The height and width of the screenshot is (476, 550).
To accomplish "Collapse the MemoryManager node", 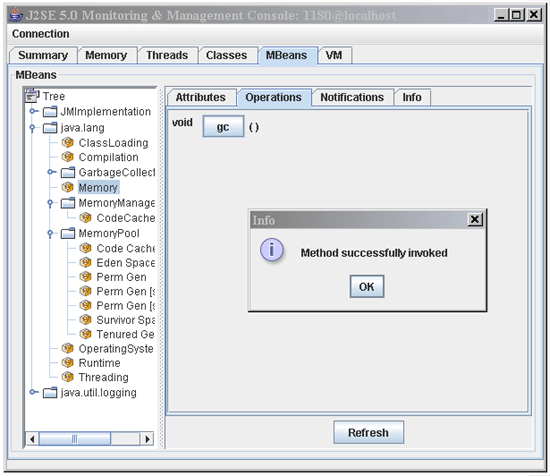I will 50,203.
